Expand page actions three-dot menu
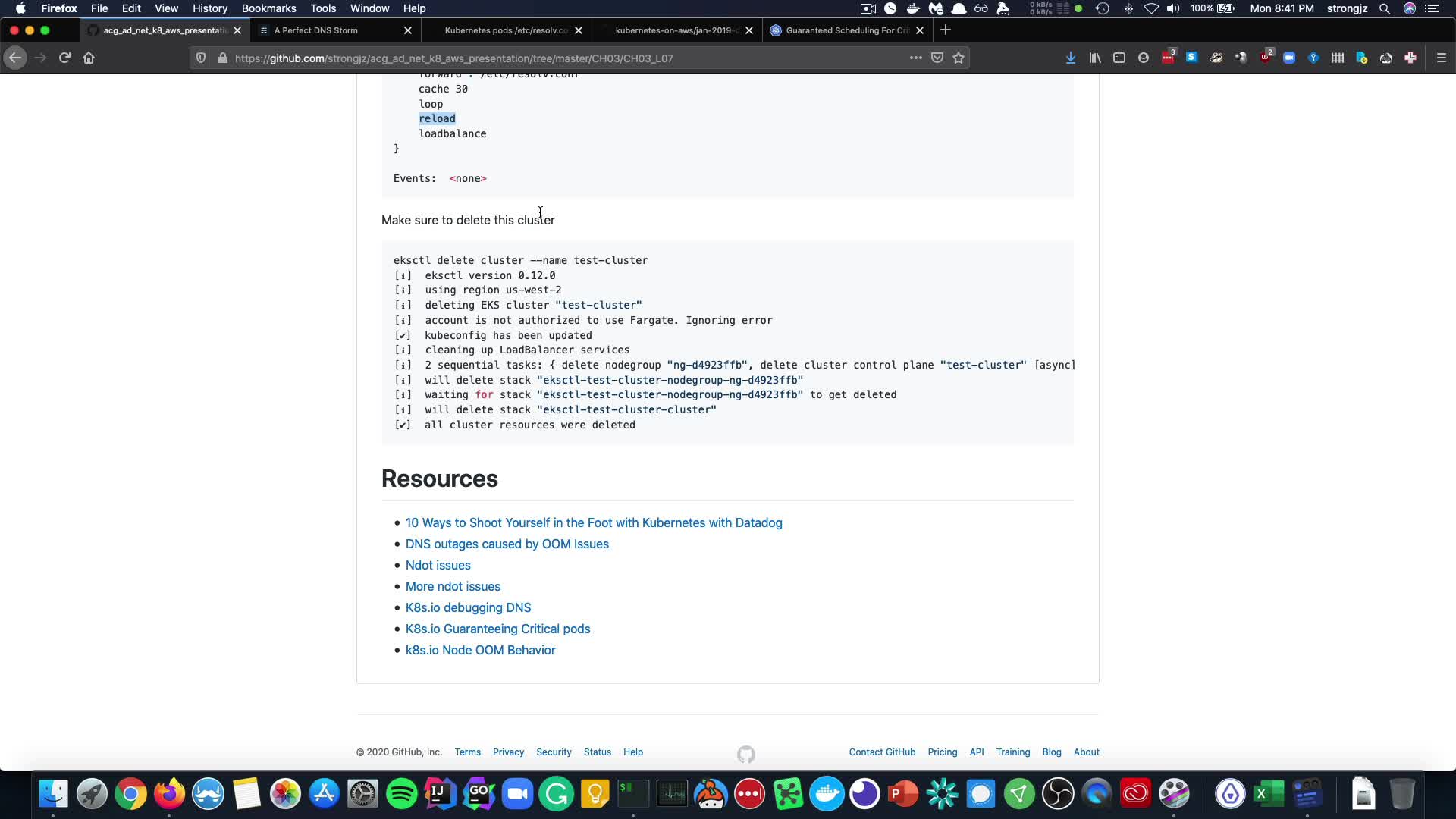The image size is (1456, 819). tap(915, 58)
